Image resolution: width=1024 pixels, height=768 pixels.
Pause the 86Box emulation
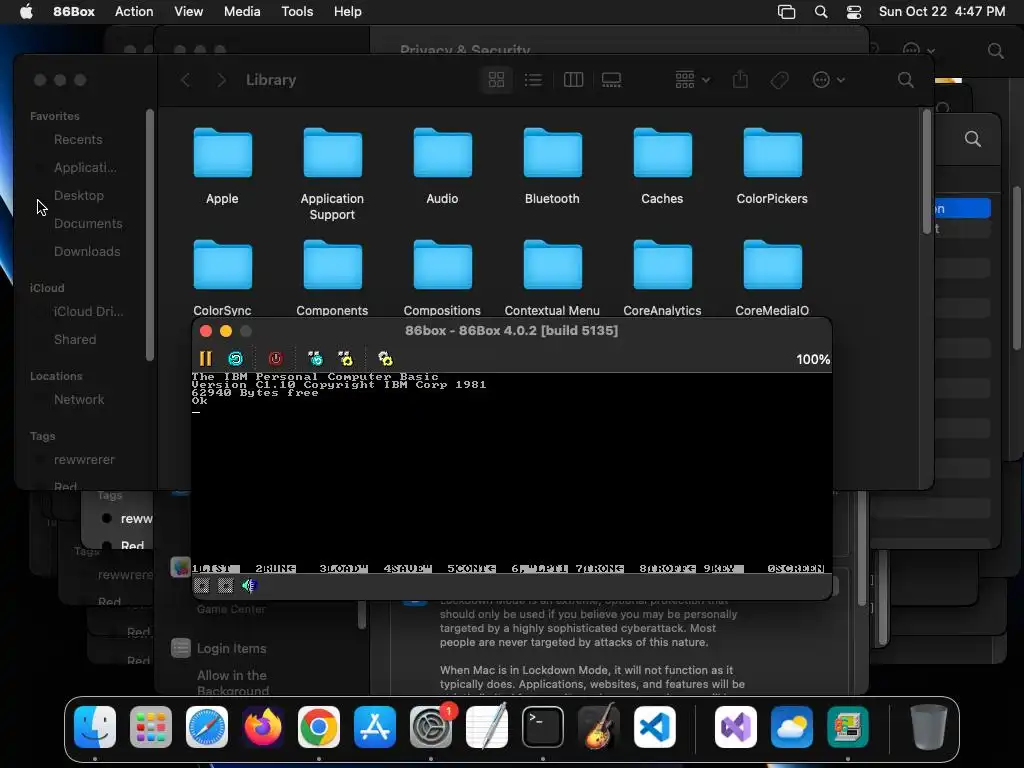[206, 359]
